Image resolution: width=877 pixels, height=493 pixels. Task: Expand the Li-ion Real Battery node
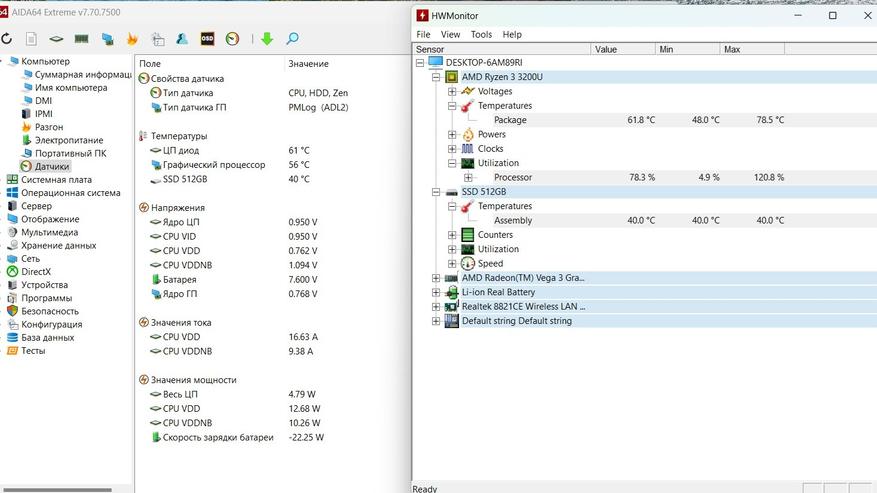437,292
